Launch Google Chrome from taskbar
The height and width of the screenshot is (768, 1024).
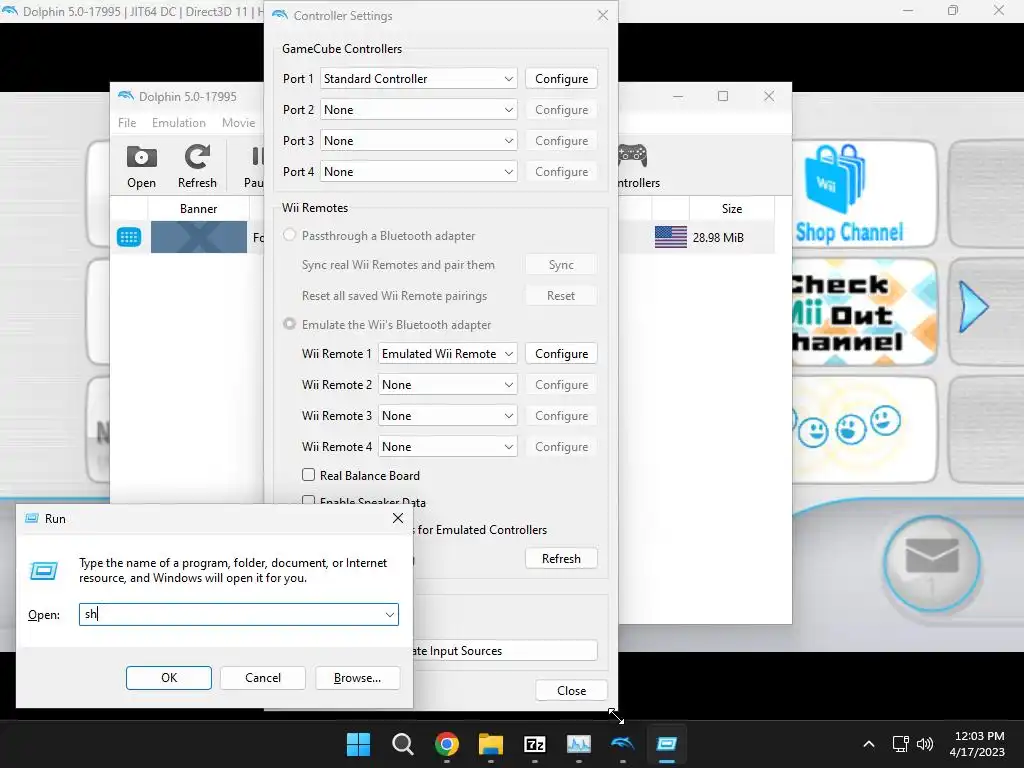tap(447, 744)
